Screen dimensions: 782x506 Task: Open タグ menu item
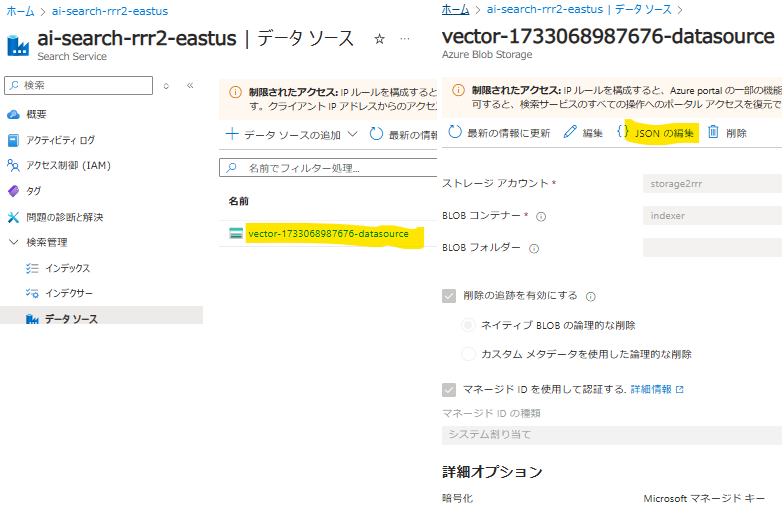coord(33,191)
